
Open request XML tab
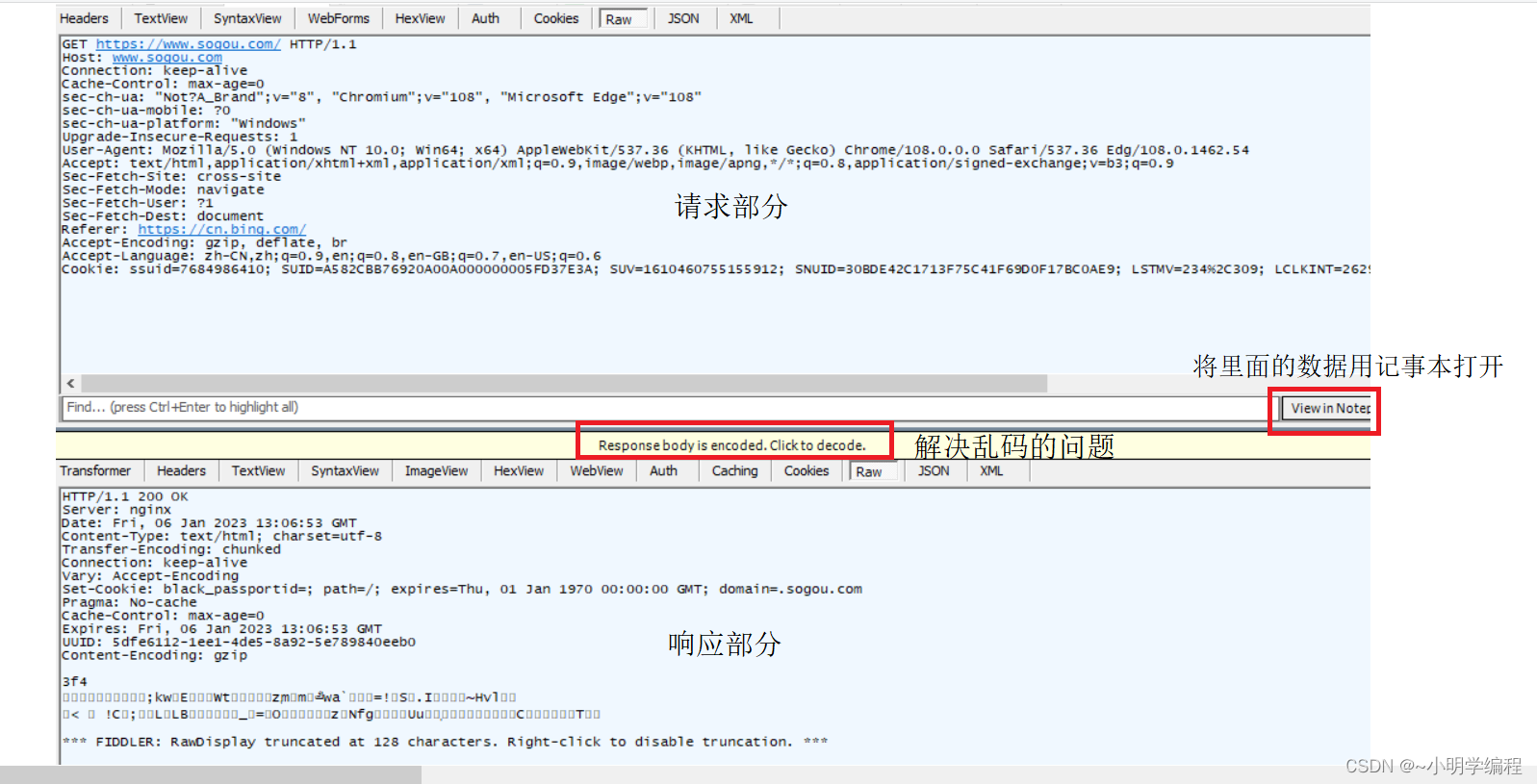(741, 18)
